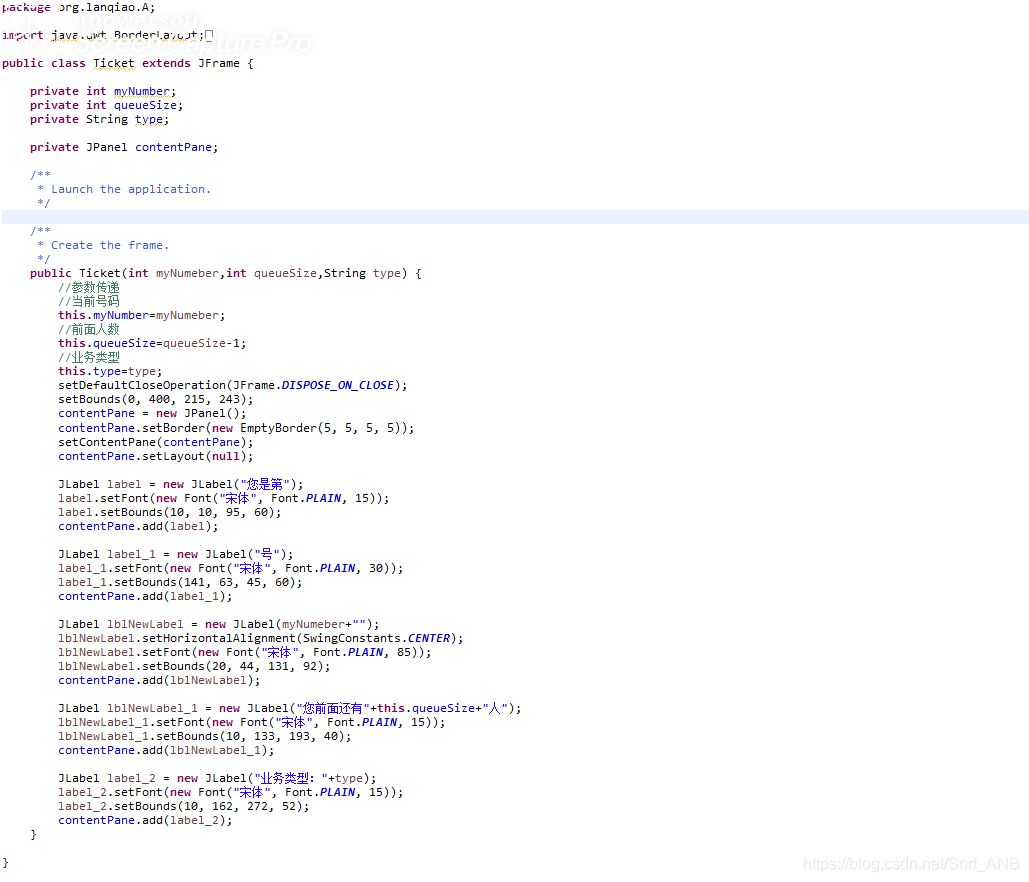Click the '//前面人数' comment

[x=89, y=329]
